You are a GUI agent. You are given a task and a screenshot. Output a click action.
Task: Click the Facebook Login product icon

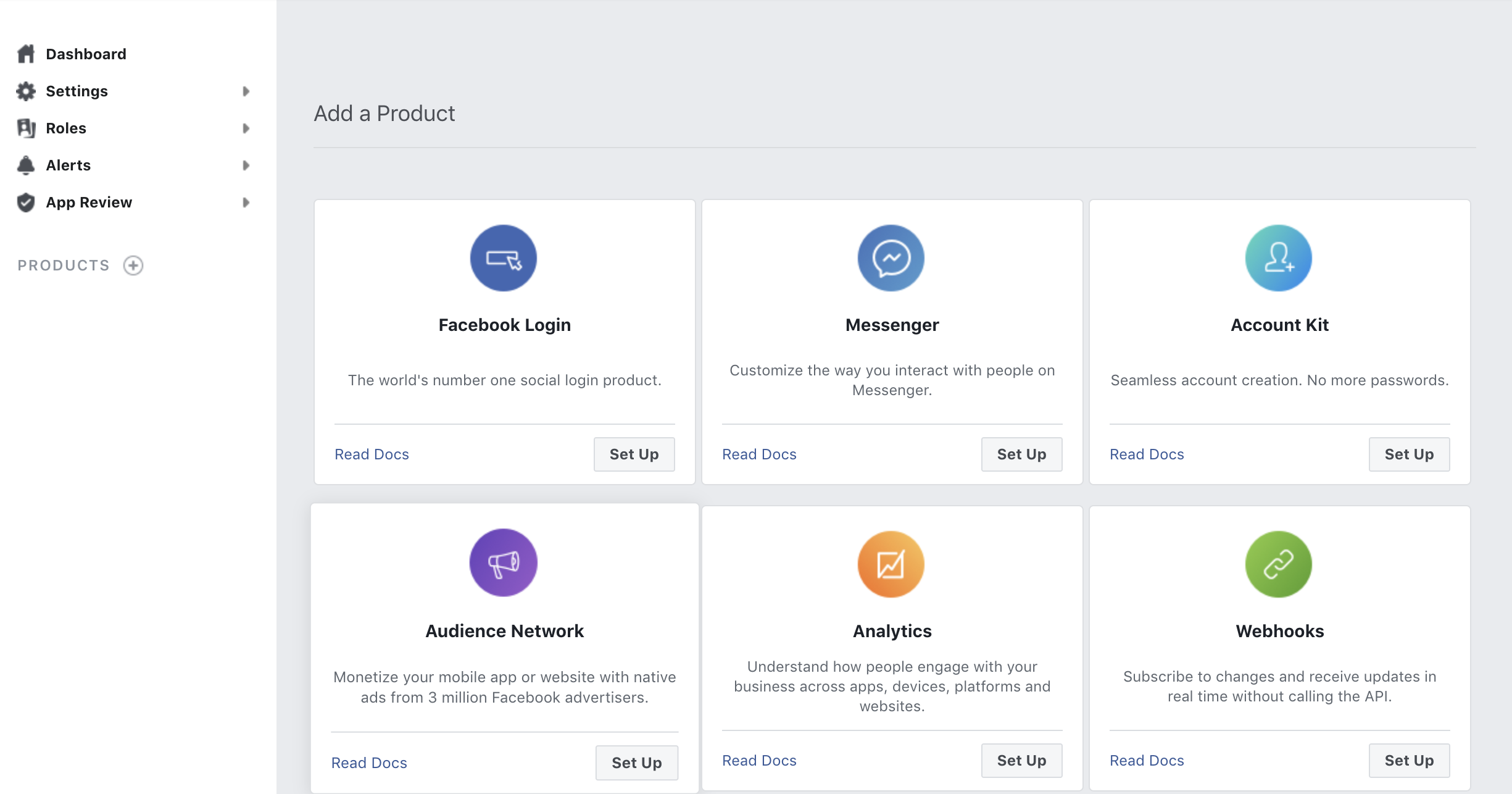pyautogui.click(x=504, y=258)
